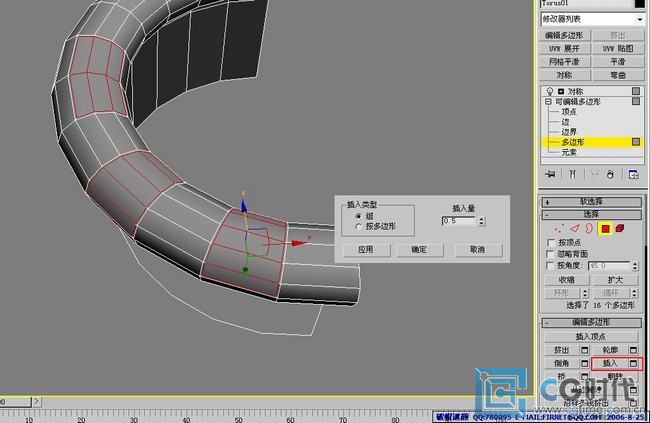Screen dimensions: 650x423
Task: Click the 倒角 button
Action: pyautogui.click(x=562, y=363)
